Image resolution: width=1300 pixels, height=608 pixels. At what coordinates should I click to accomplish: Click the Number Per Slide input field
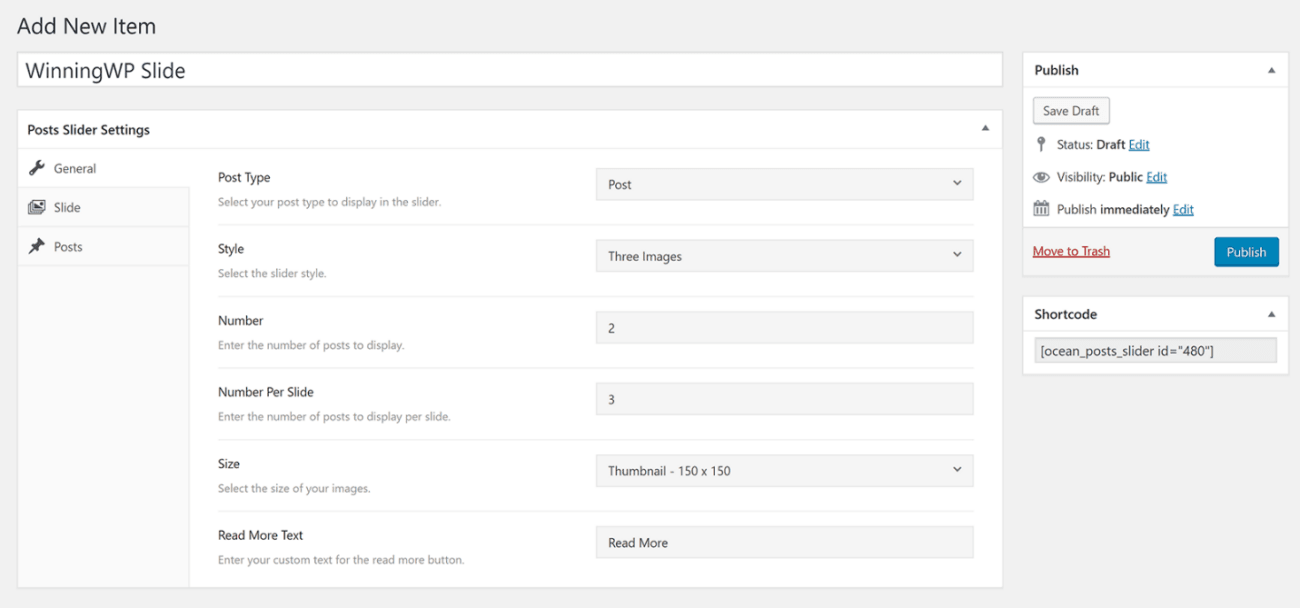point(784,399)
